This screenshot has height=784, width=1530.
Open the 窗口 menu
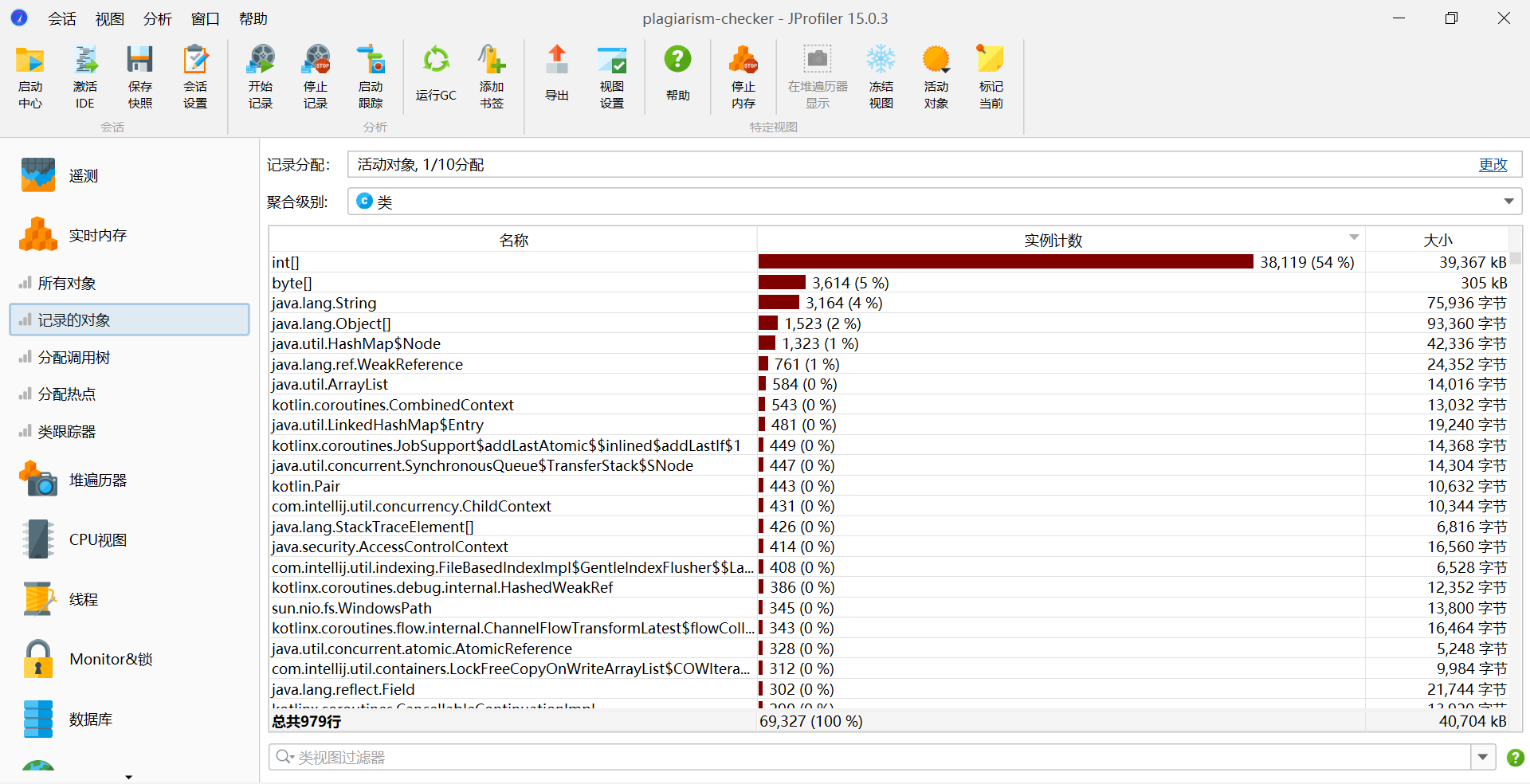point(206,18)
